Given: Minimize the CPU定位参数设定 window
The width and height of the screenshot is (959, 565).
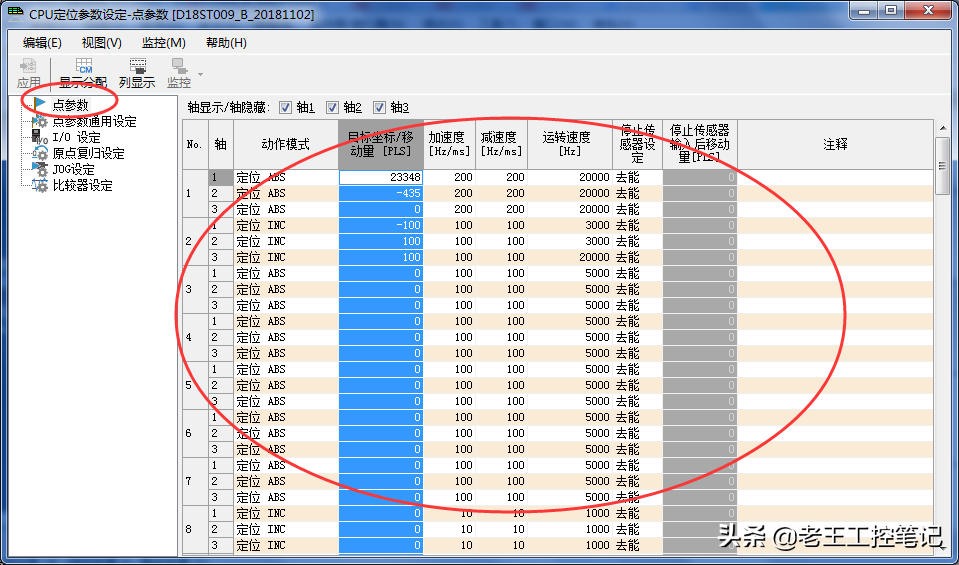Looking at the screenshot, I should pyautogui.click(x=865, y=11).
